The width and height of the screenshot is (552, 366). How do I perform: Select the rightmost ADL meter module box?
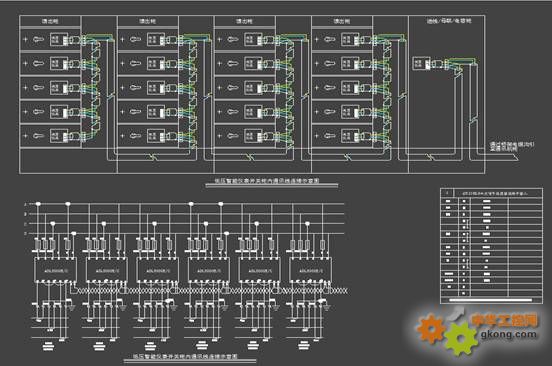coord(310,270)
